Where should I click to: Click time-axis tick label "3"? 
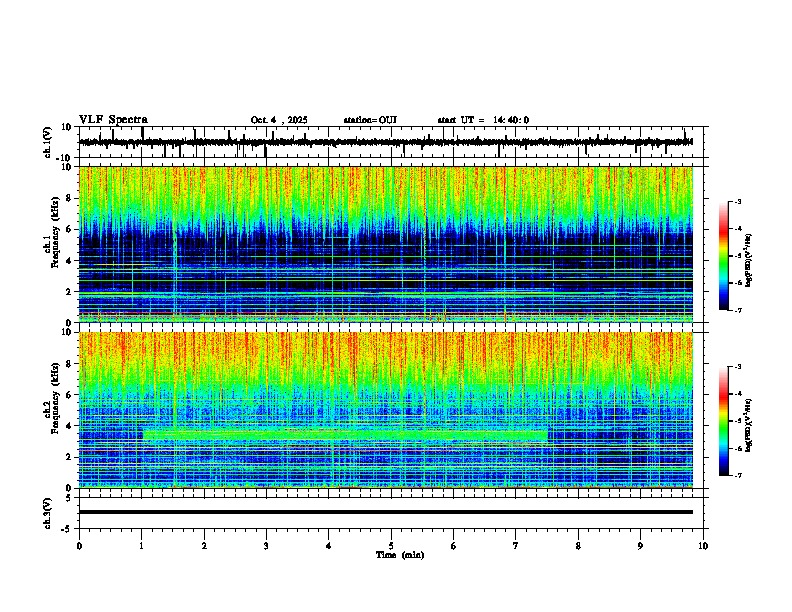click(266, 546)
